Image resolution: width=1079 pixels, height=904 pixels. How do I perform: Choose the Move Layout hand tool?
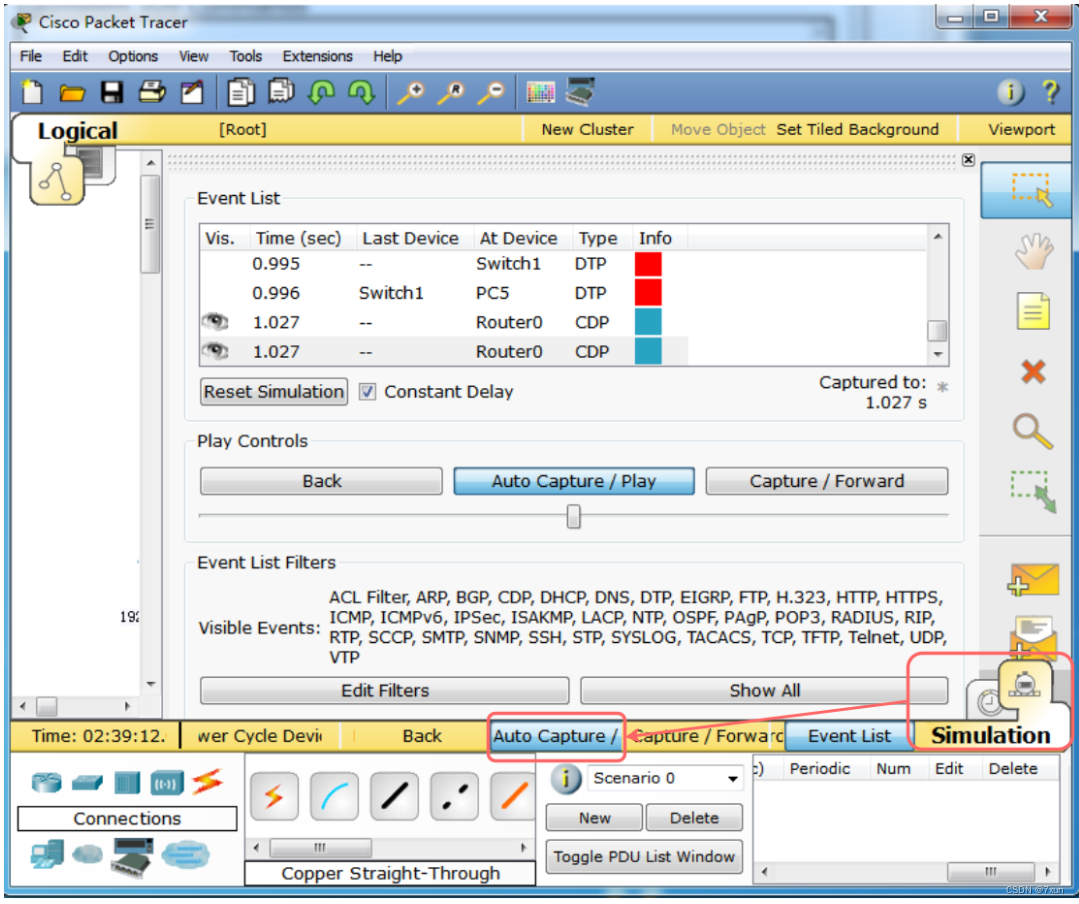coord(1034,252)
